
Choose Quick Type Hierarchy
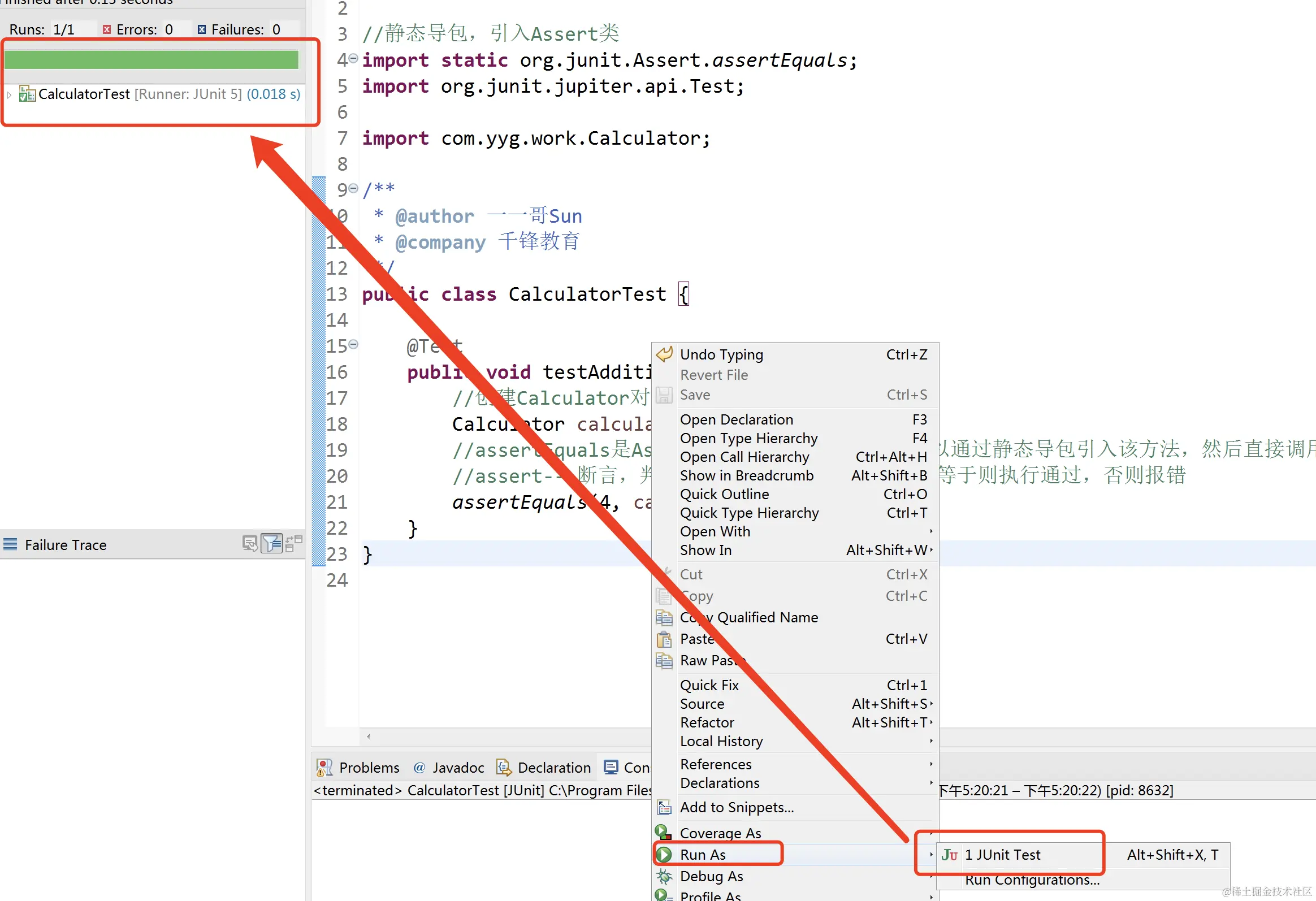coord(795,513)
